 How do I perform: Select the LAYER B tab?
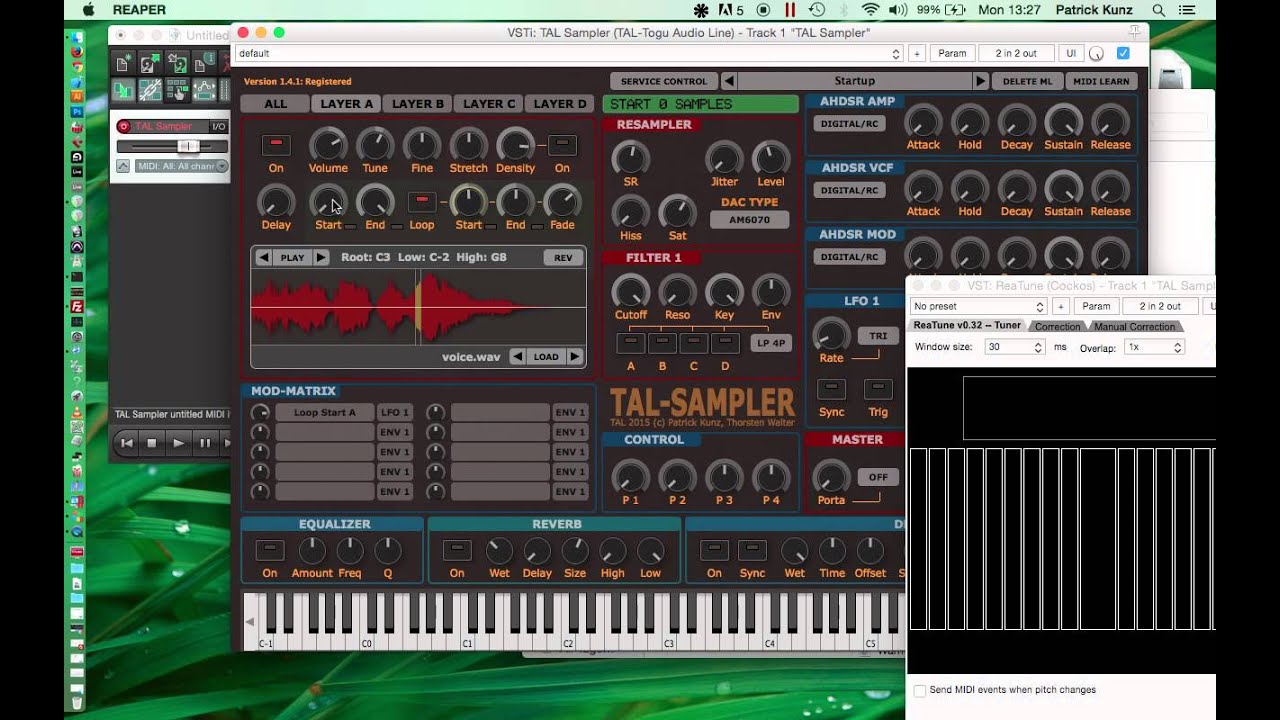pyautogui.click(x=417, y=103)
